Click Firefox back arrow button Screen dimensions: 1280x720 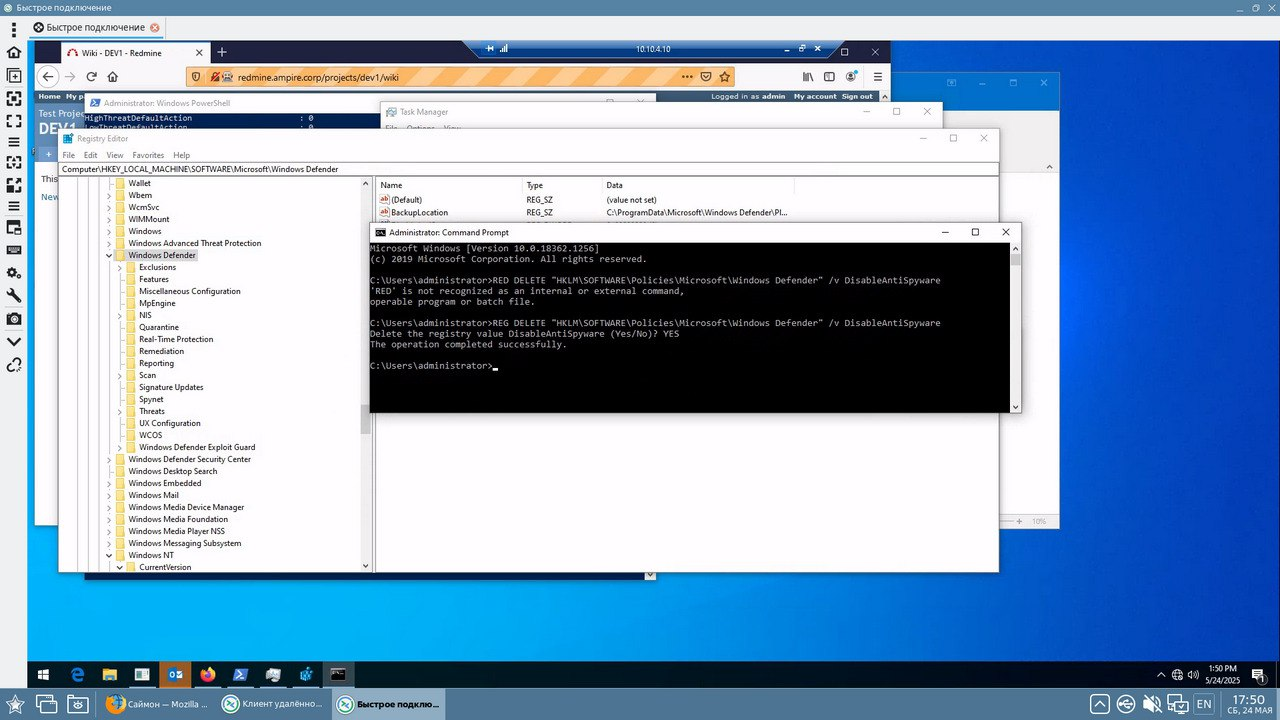(x=48, y=76)
